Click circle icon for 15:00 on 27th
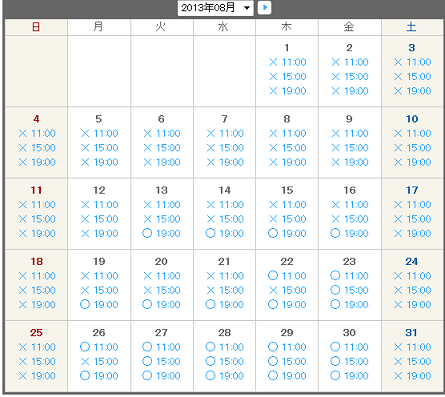 pos(147,361)
